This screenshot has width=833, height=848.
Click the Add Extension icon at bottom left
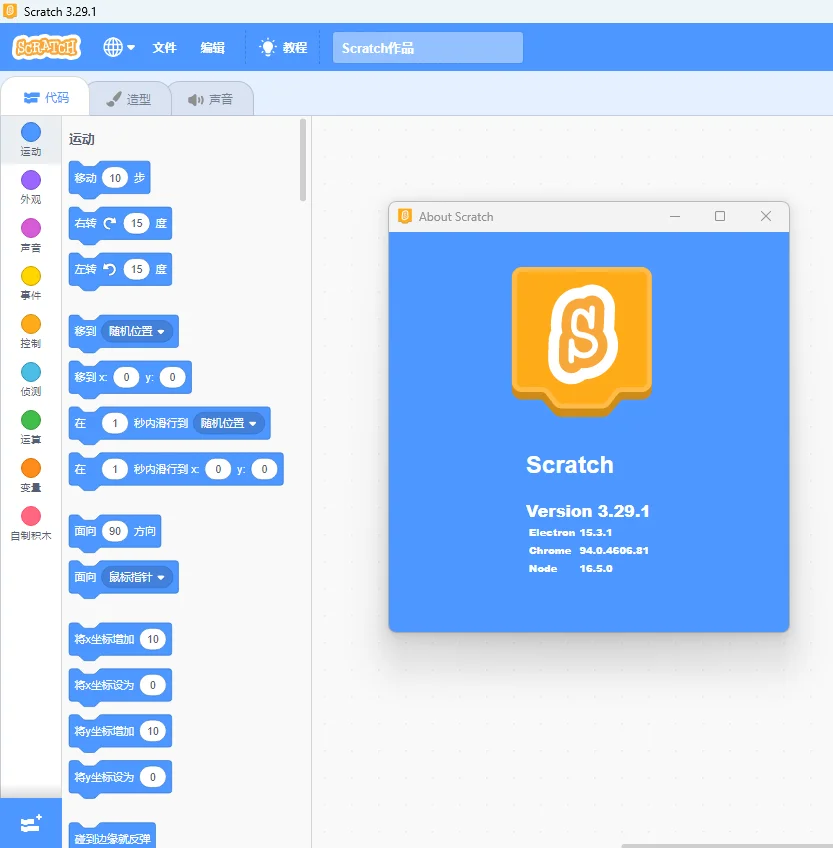click(30, 822)
